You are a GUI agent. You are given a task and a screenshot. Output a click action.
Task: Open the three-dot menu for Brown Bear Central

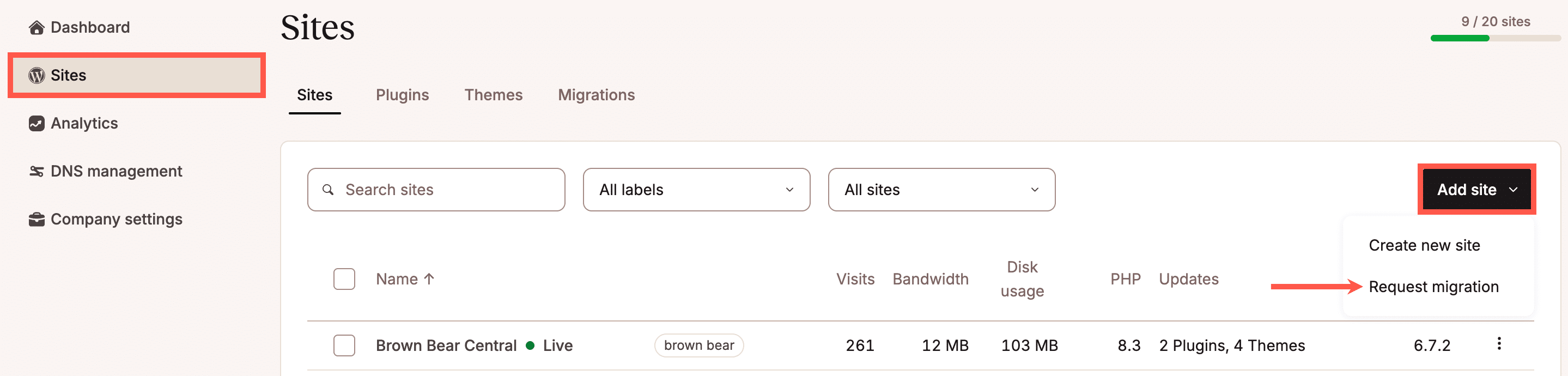point(1499,344)
